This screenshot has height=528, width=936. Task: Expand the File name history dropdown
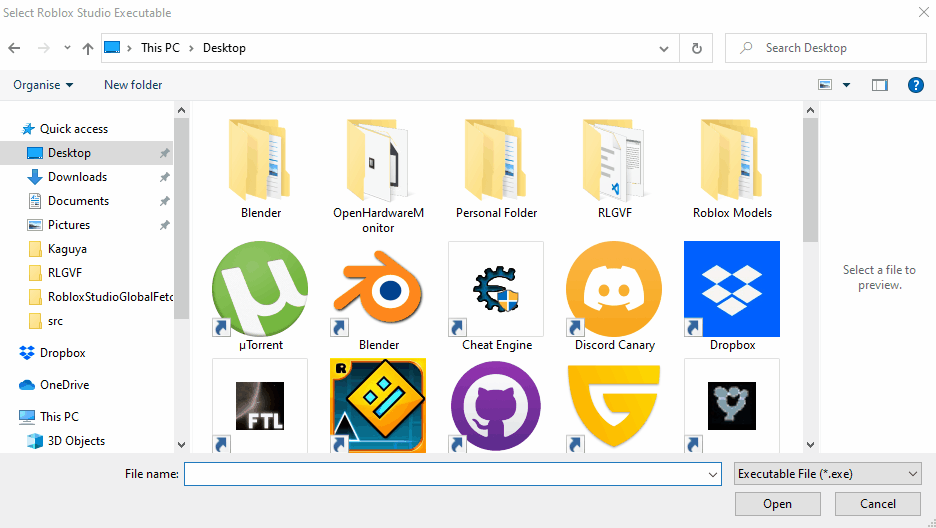(x=713, y=474)
